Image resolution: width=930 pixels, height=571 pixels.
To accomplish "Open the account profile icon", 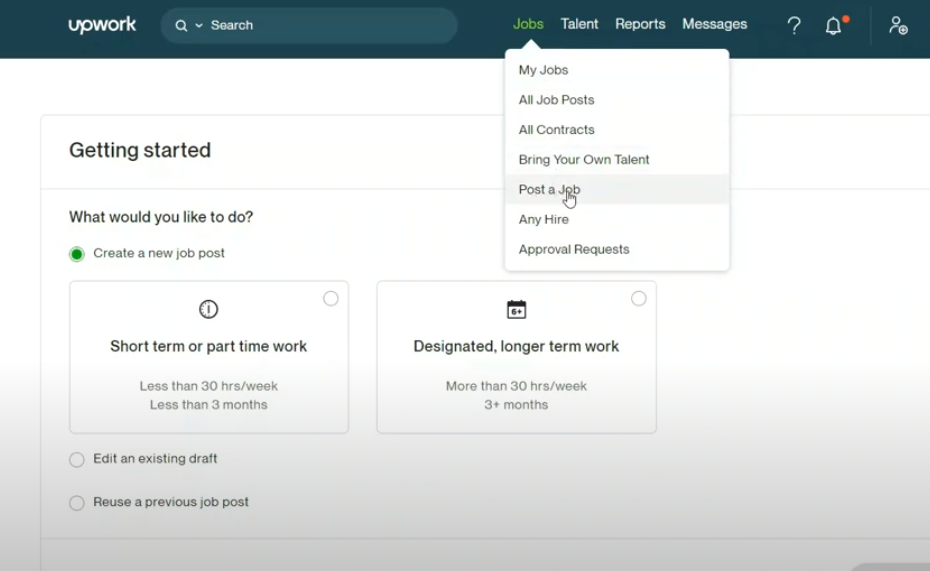I will click(897, 25).
